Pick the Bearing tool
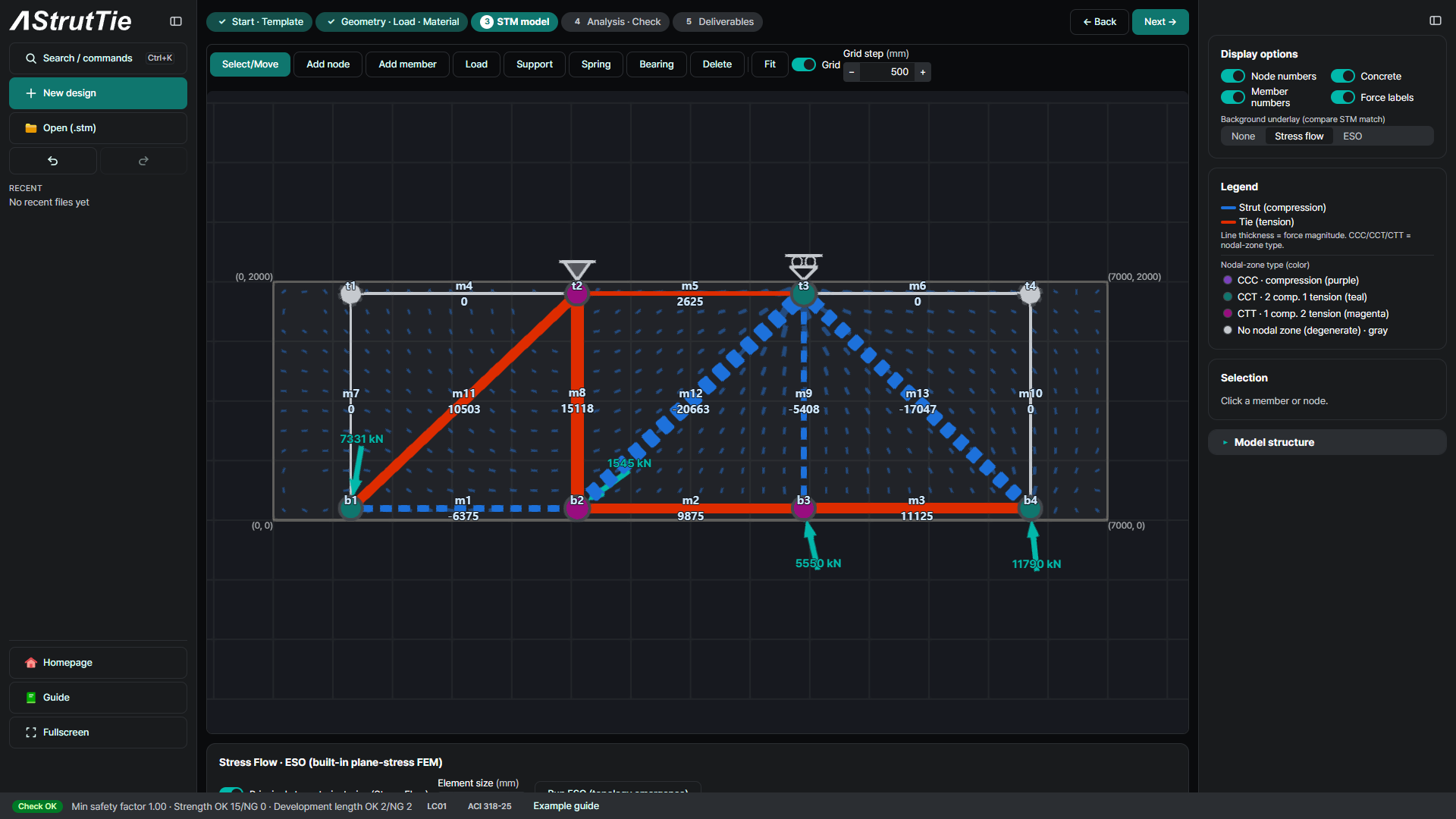This screenshot has width=1456, height=819. [657, 64]
